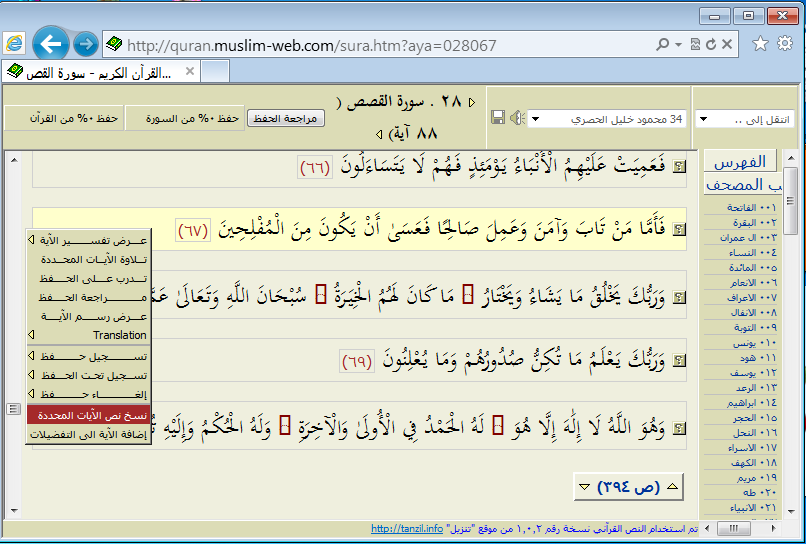Refresh the page with the reload icon

[711, 45]
